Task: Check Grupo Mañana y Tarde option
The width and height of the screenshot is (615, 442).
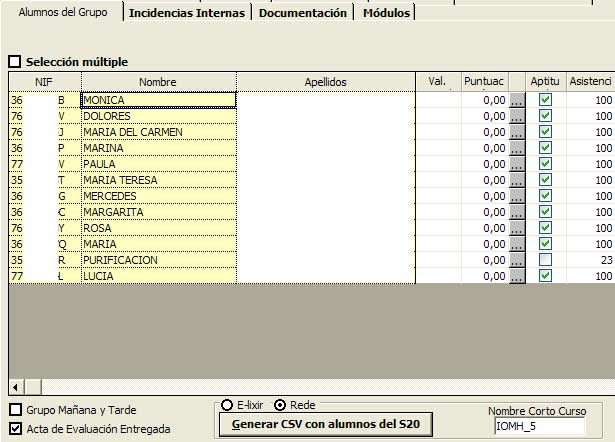Action: click(15, 410)
